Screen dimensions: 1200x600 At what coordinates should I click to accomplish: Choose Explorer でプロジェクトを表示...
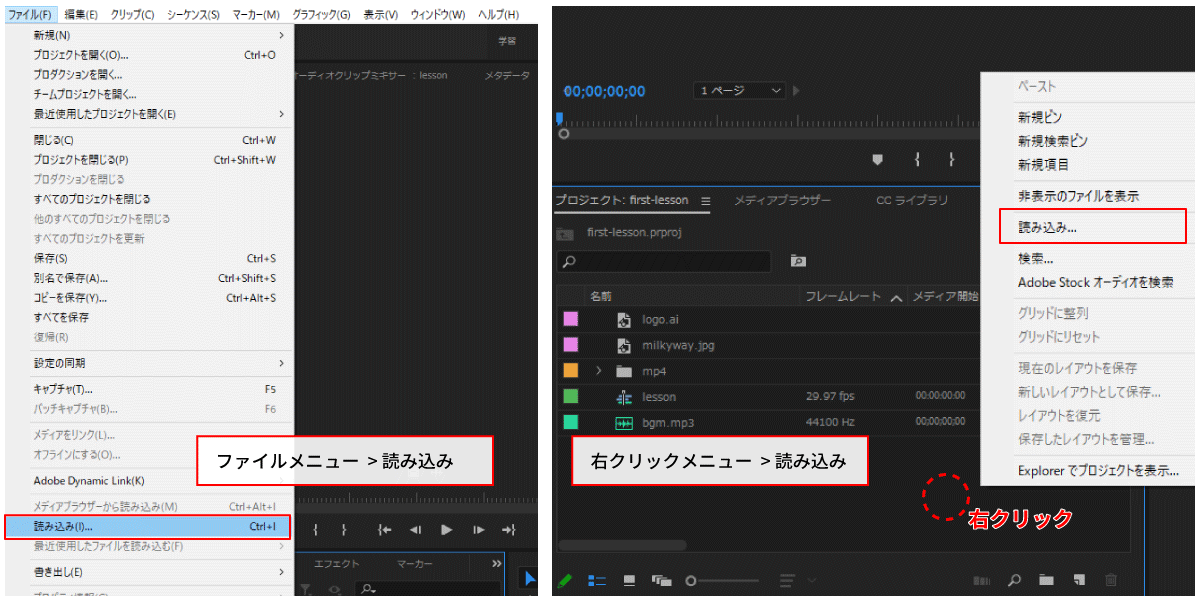(1098, 470)
